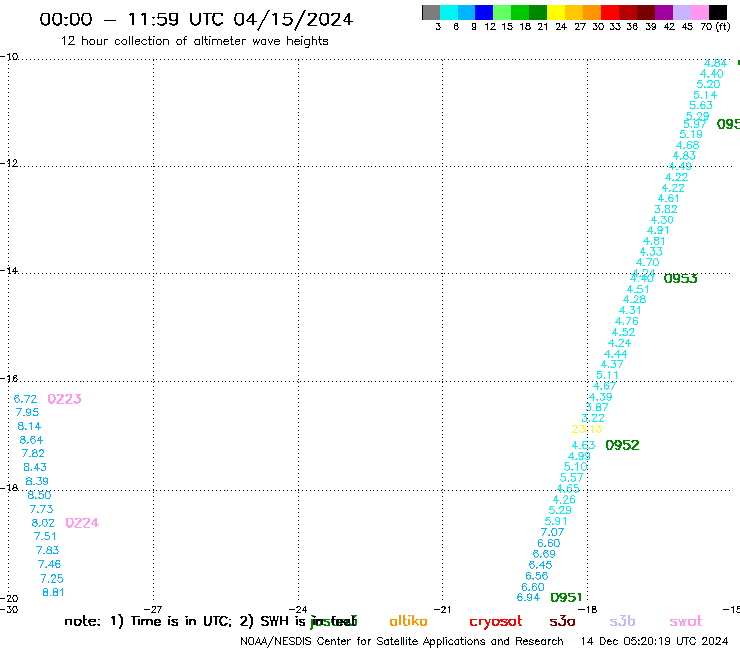Select the 6.94 value beside 0951
The height and width of the screenshot is (650, 740).
click(x=529, y=598)
